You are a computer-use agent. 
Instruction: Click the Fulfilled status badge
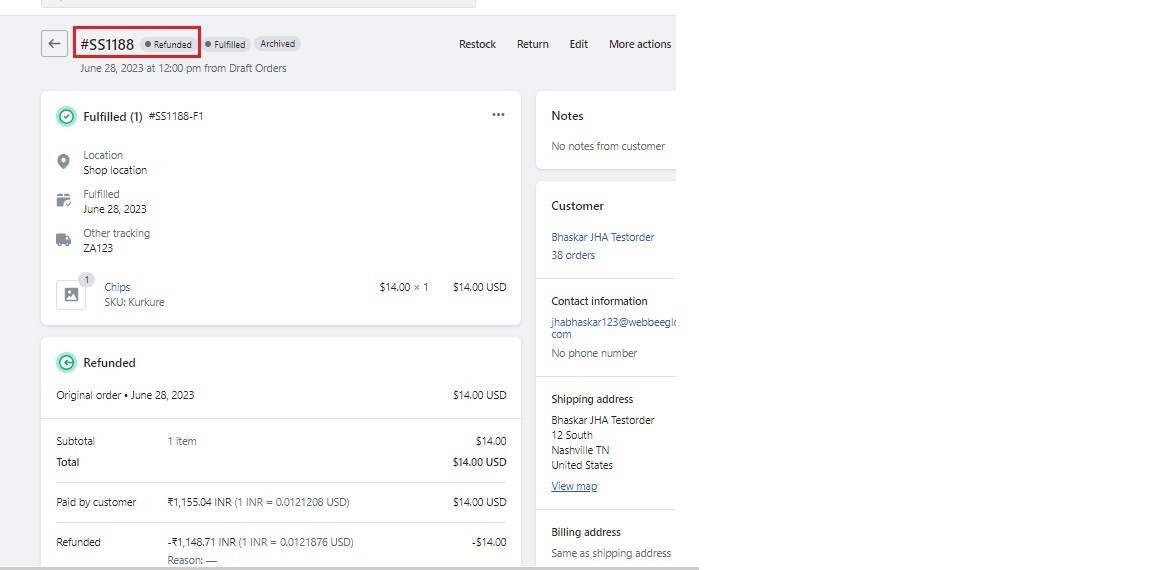[225, 45]
